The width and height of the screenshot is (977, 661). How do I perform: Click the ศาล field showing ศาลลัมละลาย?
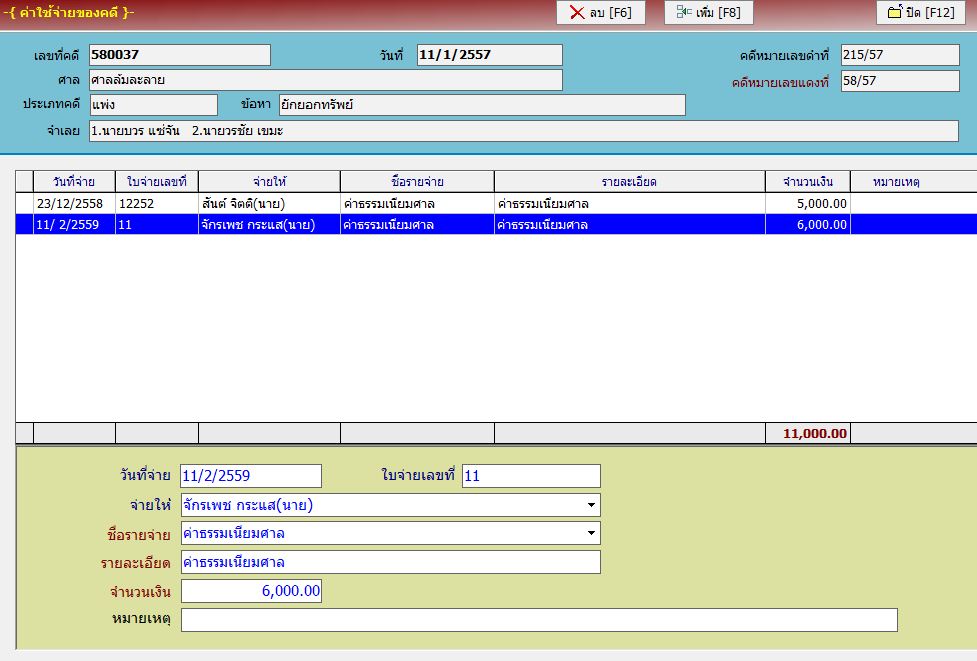(325, 80)
